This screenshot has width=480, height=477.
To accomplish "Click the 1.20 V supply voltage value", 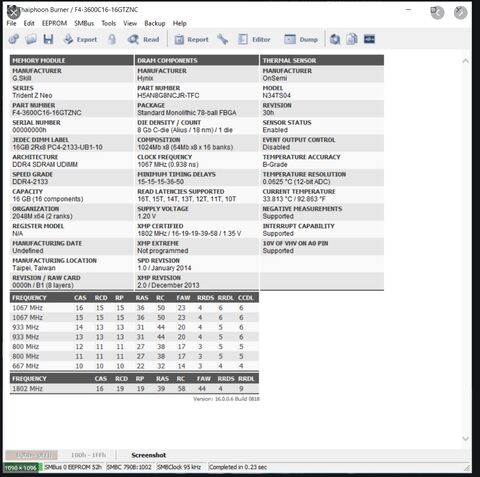I will (147, 216).
